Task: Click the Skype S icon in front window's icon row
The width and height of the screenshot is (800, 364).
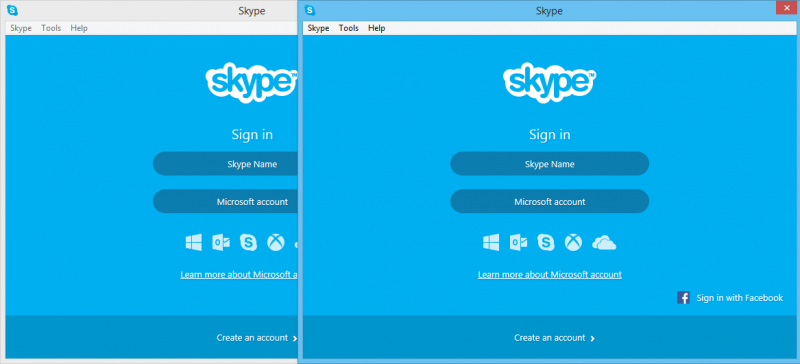Action: pos(546,242)
